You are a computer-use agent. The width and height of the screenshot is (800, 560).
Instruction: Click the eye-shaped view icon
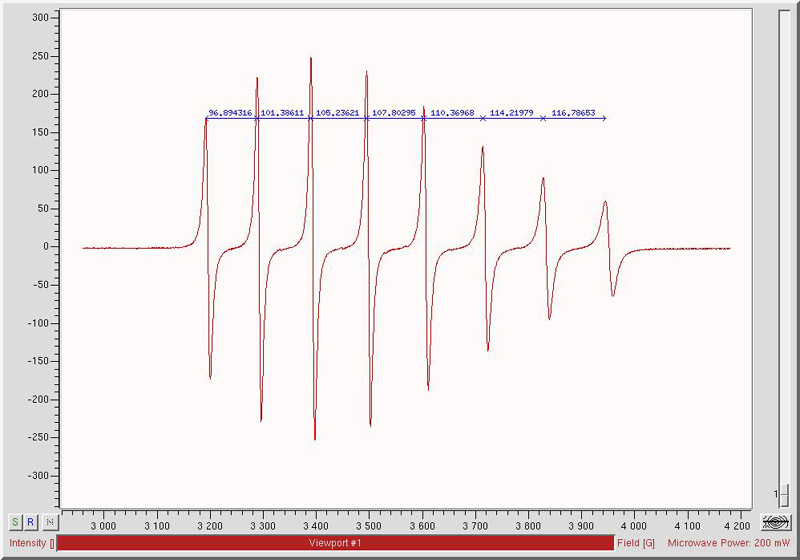[x=776, y=522]
